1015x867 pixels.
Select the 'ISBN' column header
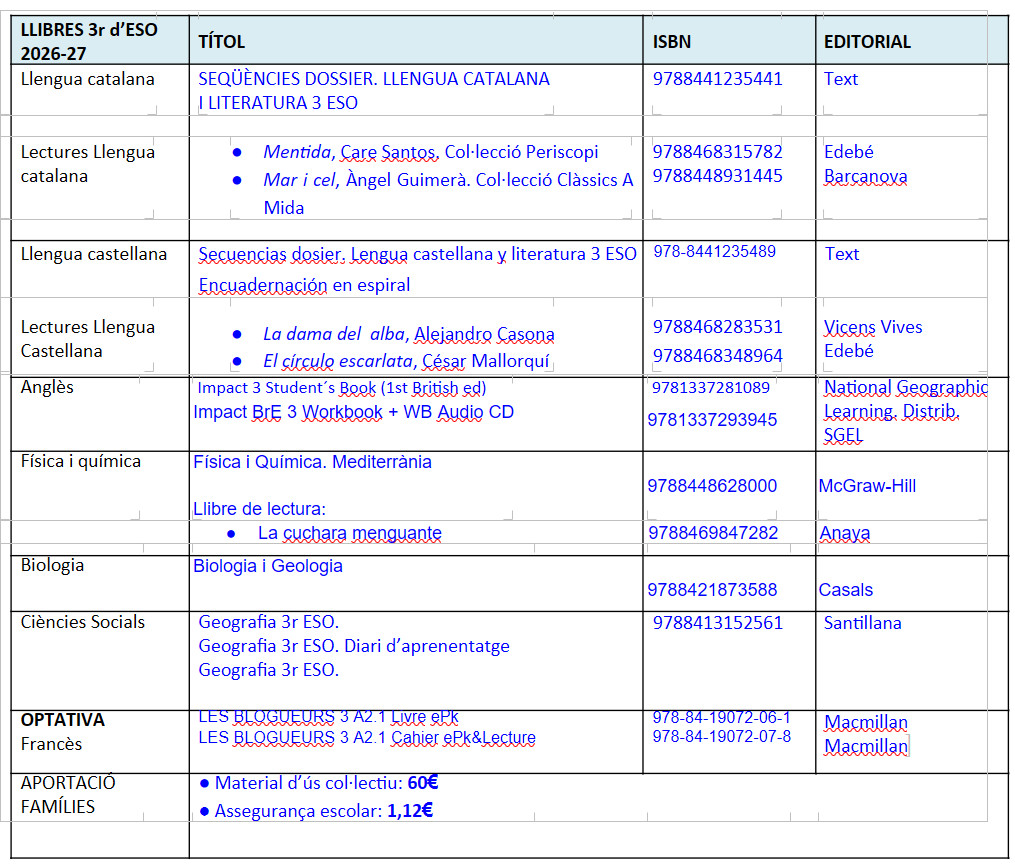point(671,42)
